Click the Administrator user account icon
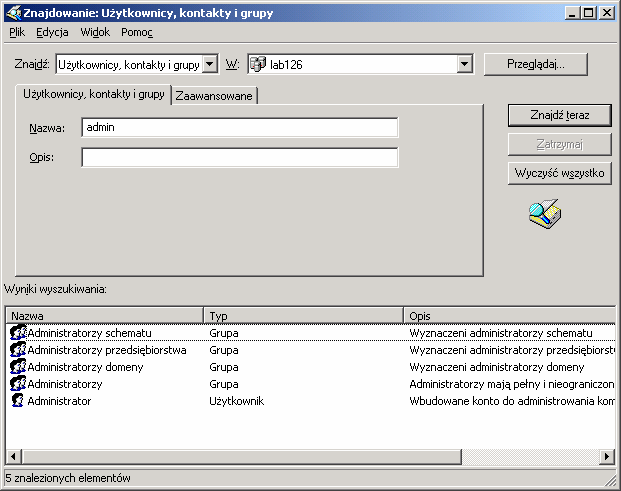The height and width of the screenshot is (491, 621). 17,401
